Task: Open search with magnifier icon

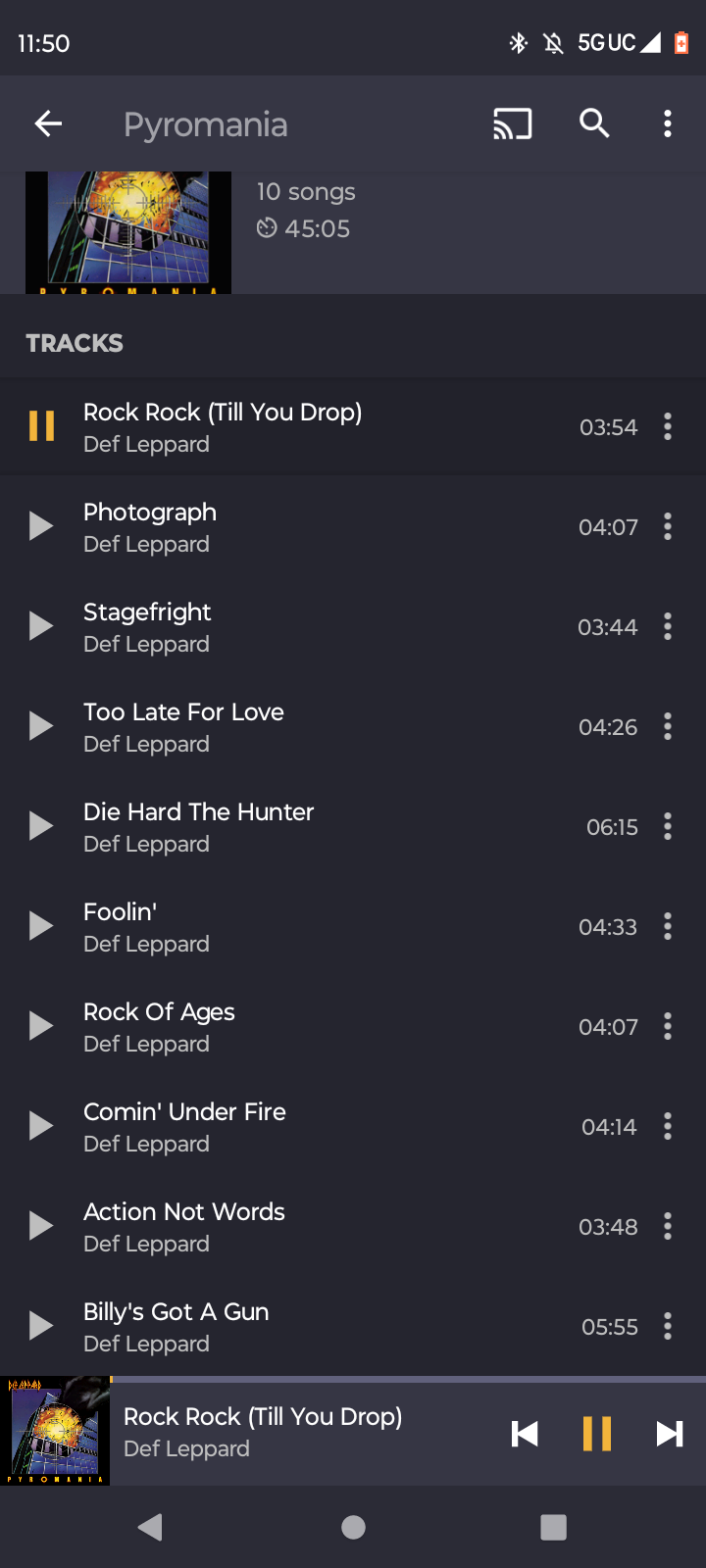Action: point(594,123)
